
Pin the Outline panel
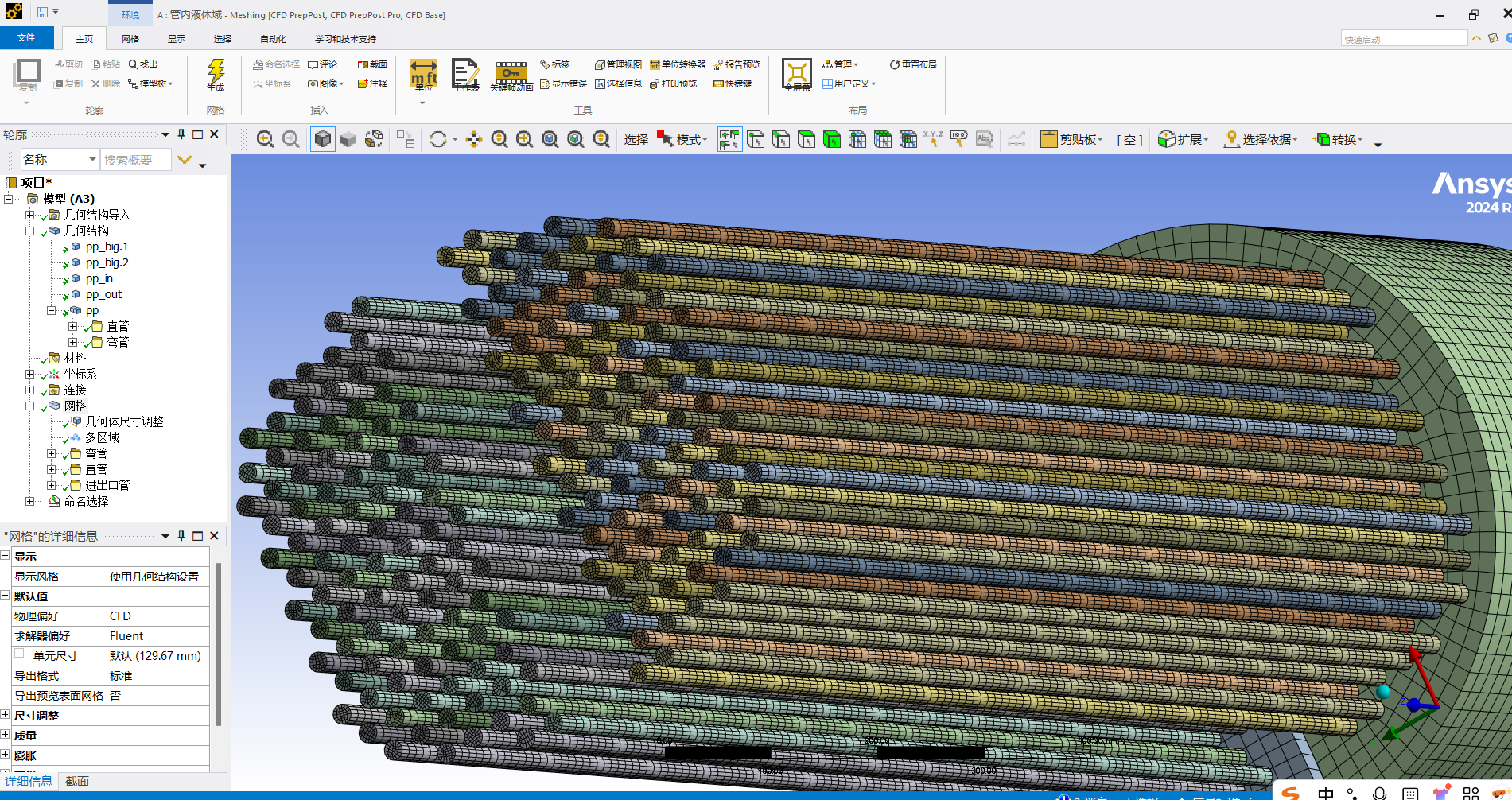pos(181,134)
